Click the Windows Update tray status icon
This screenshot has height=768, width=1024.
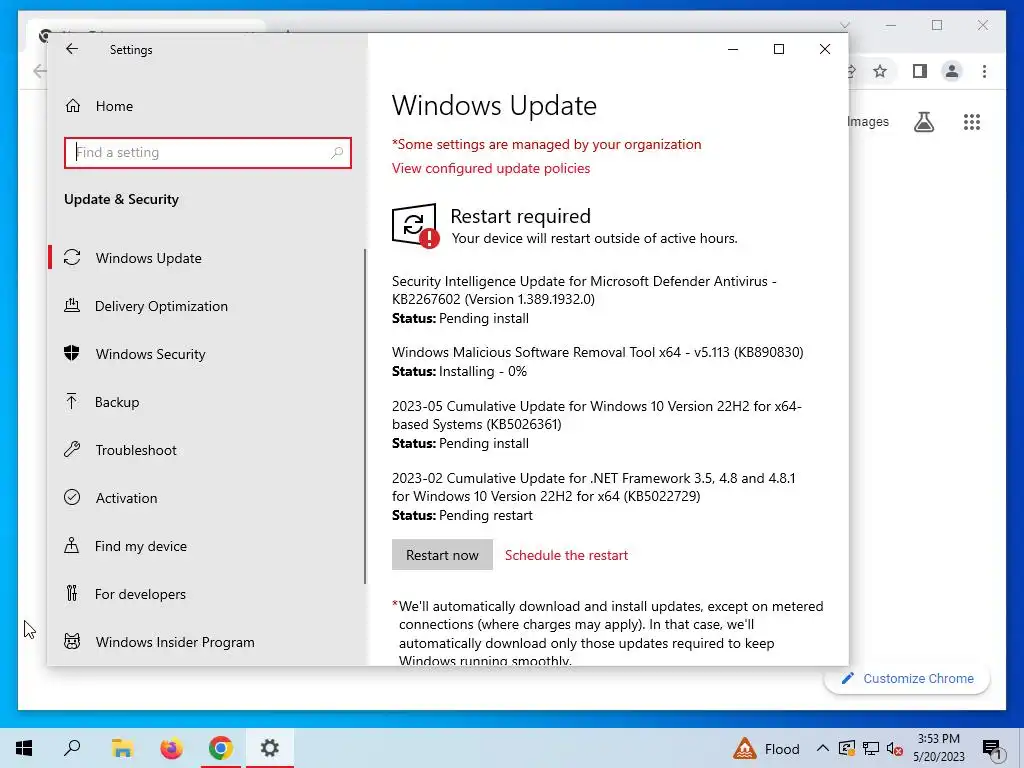point(847,748)
